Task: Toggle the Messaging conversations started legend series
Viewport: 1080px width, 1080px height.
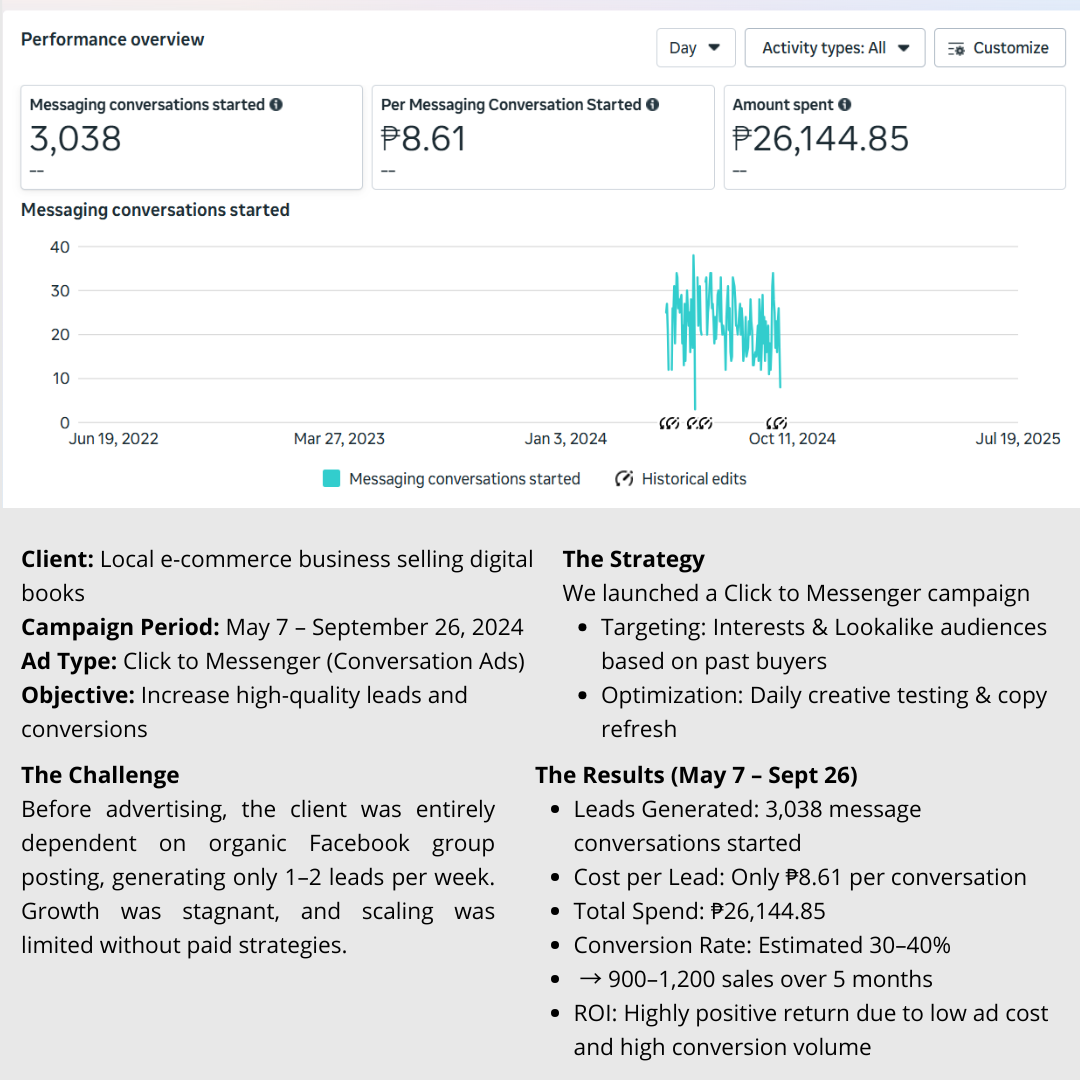Action: [x=464, y=479]
